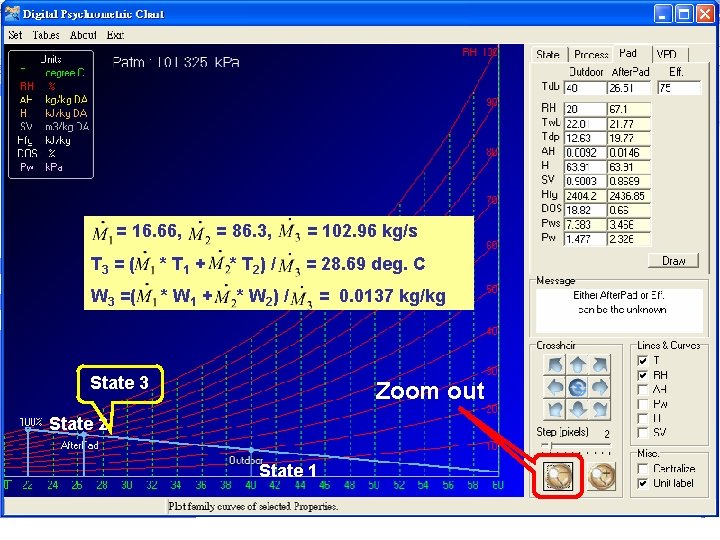Enable the SV lines checkbox
This screenshot has width=720, height=540.
[643, 433]
